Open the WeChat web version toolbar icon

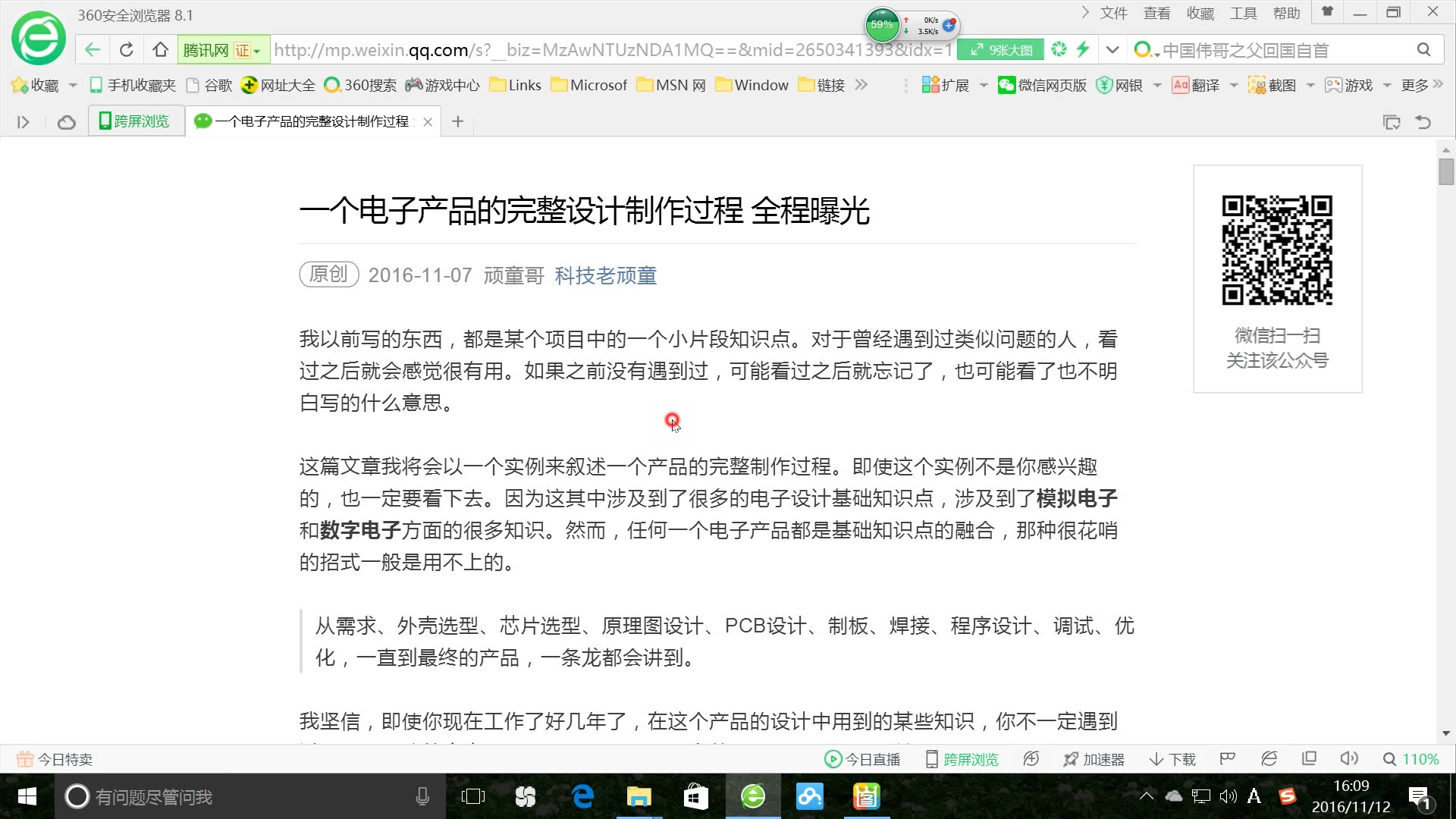(x=1042, y=85)
